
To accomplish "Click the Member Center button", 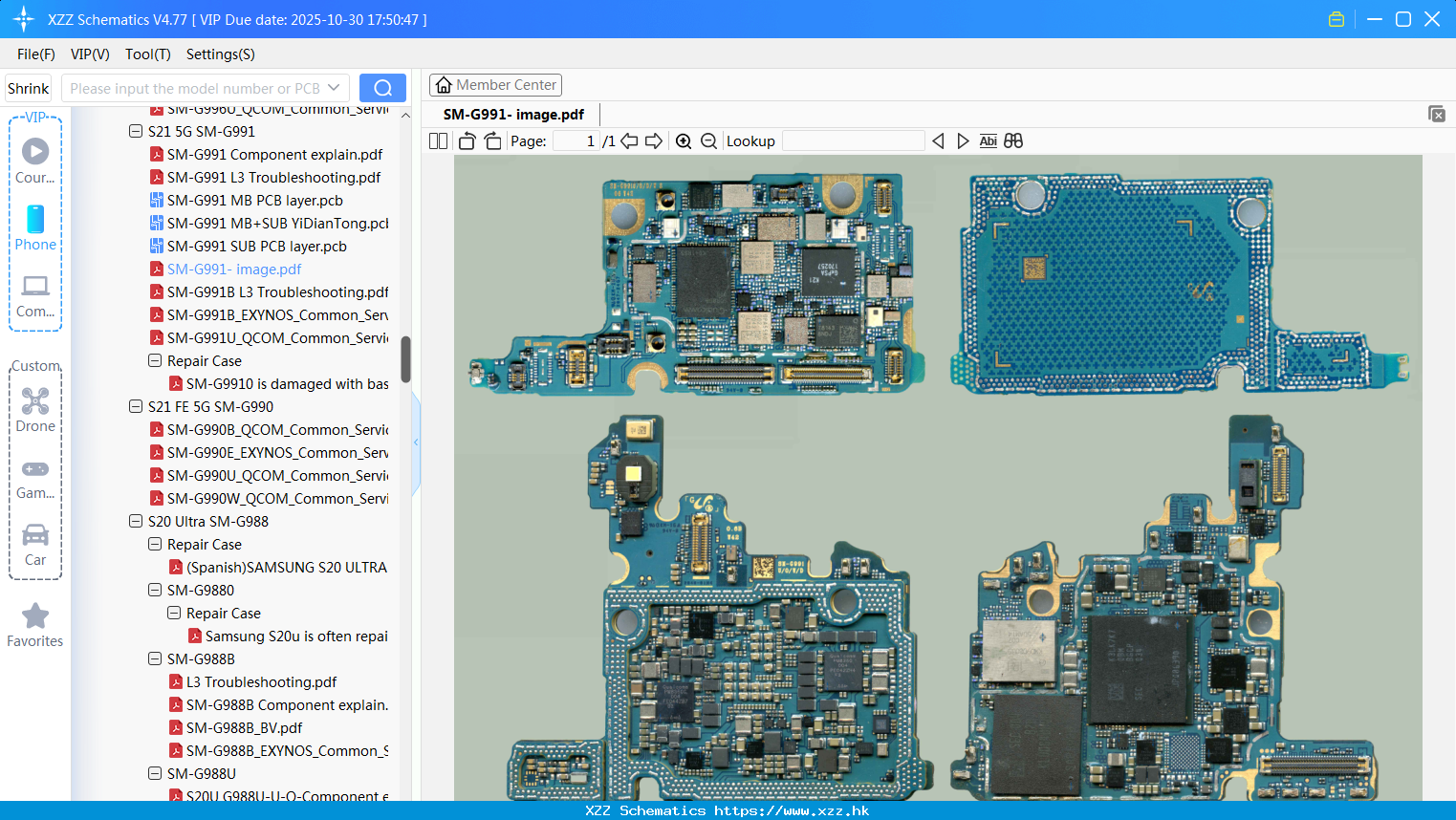I will 495,85.
